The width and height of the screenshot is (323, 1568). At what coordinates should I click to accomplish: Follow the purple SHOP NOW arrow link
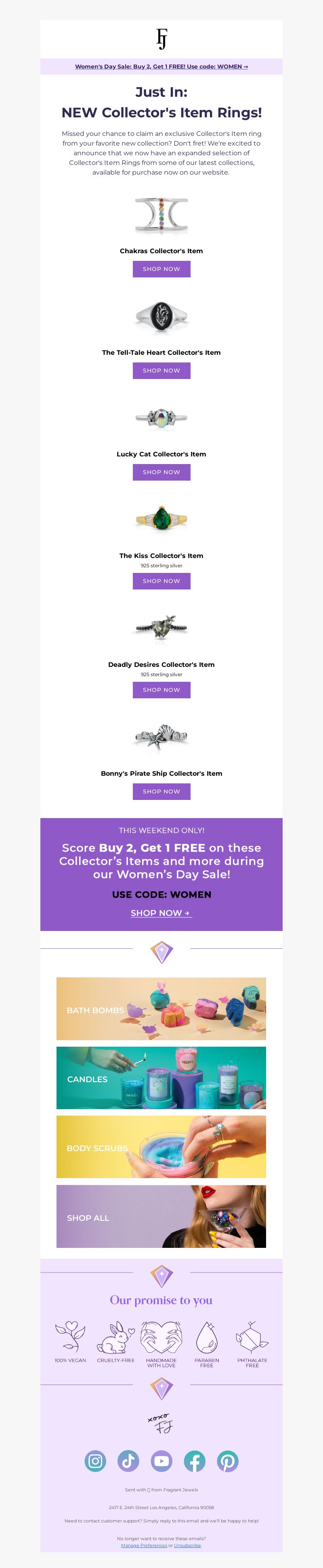tap(161, 913)
